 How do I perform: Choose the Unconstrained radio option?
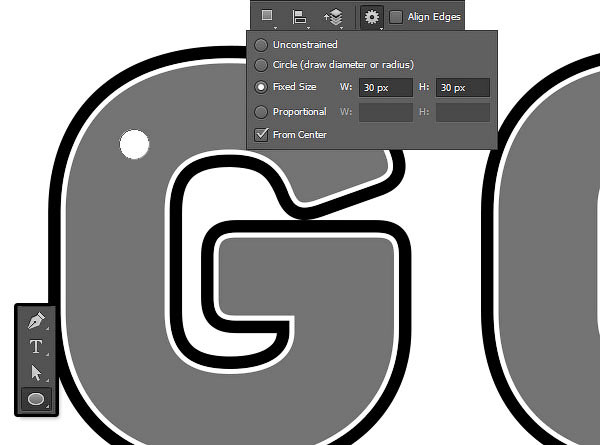click(x=262, y=45)
